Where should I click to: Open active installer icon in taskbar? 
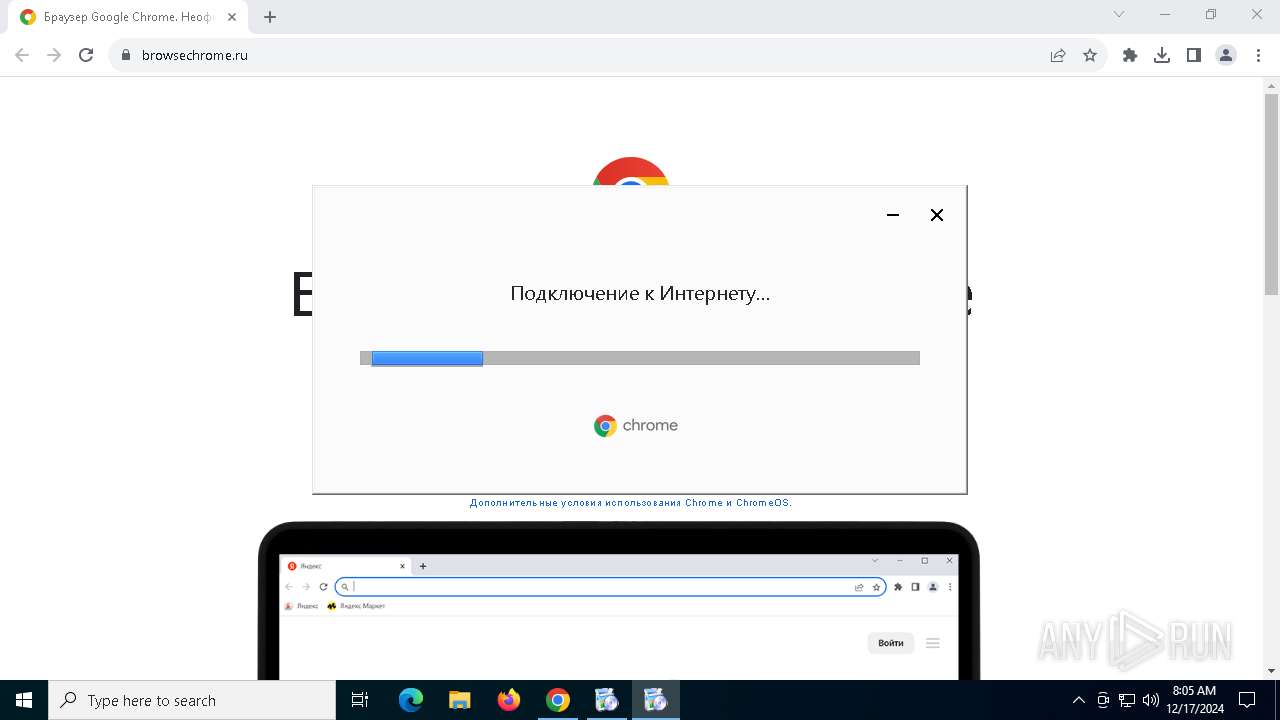[x=656, y=700]
